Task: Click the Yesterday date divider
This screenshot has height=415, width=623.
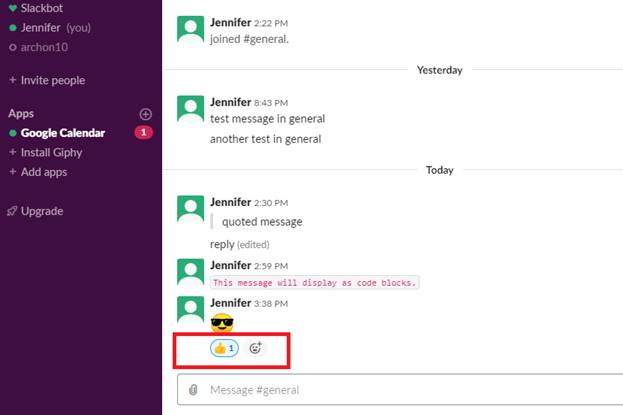Action: click(439, 70)
